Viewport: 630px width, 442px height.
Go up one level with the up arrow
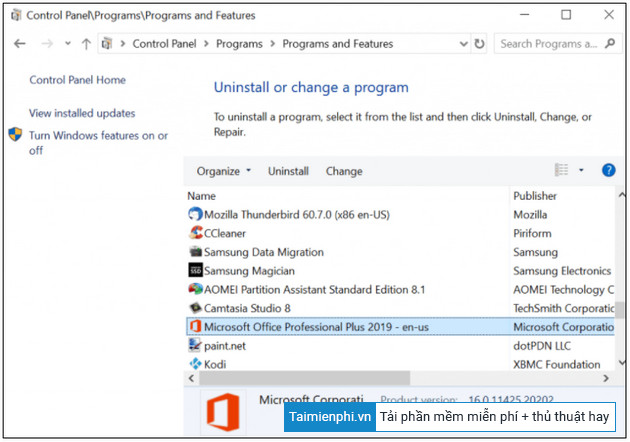pyautogui.click(x=86, y=43)
